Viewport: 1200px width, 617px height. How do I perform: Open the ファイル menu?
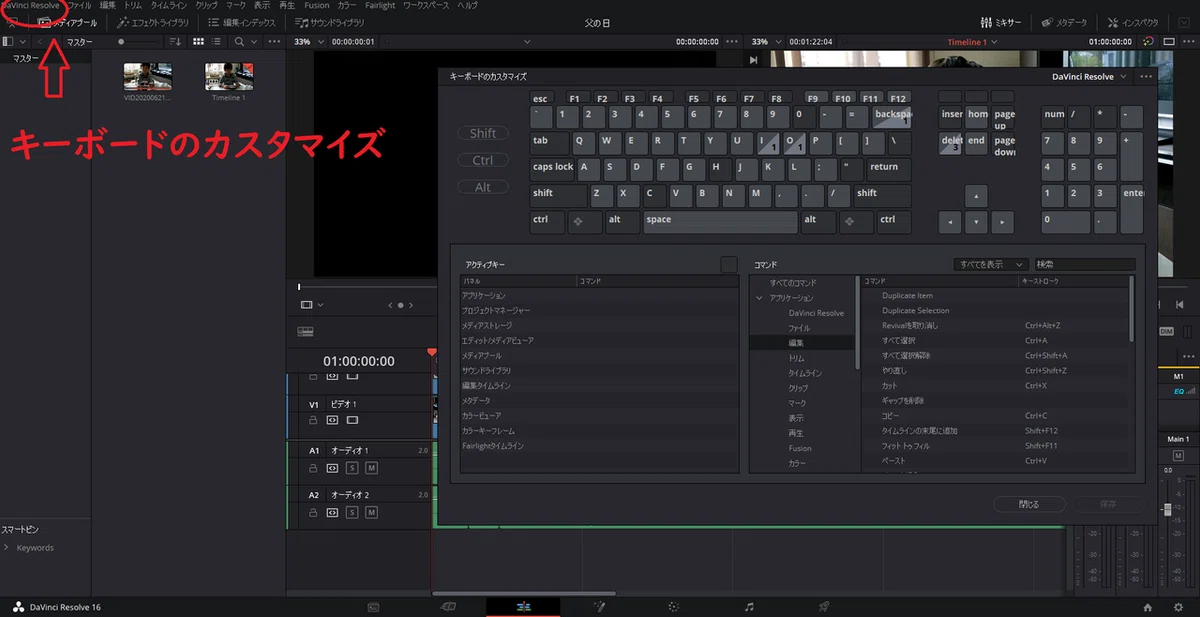78,5
